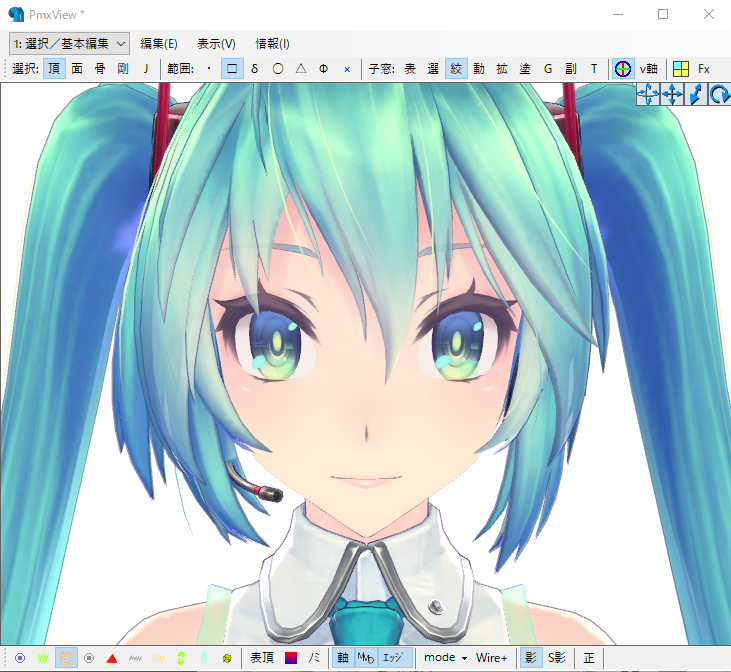
Task: Open the mode dropdown menu
Action: click(x=445, y=658)
